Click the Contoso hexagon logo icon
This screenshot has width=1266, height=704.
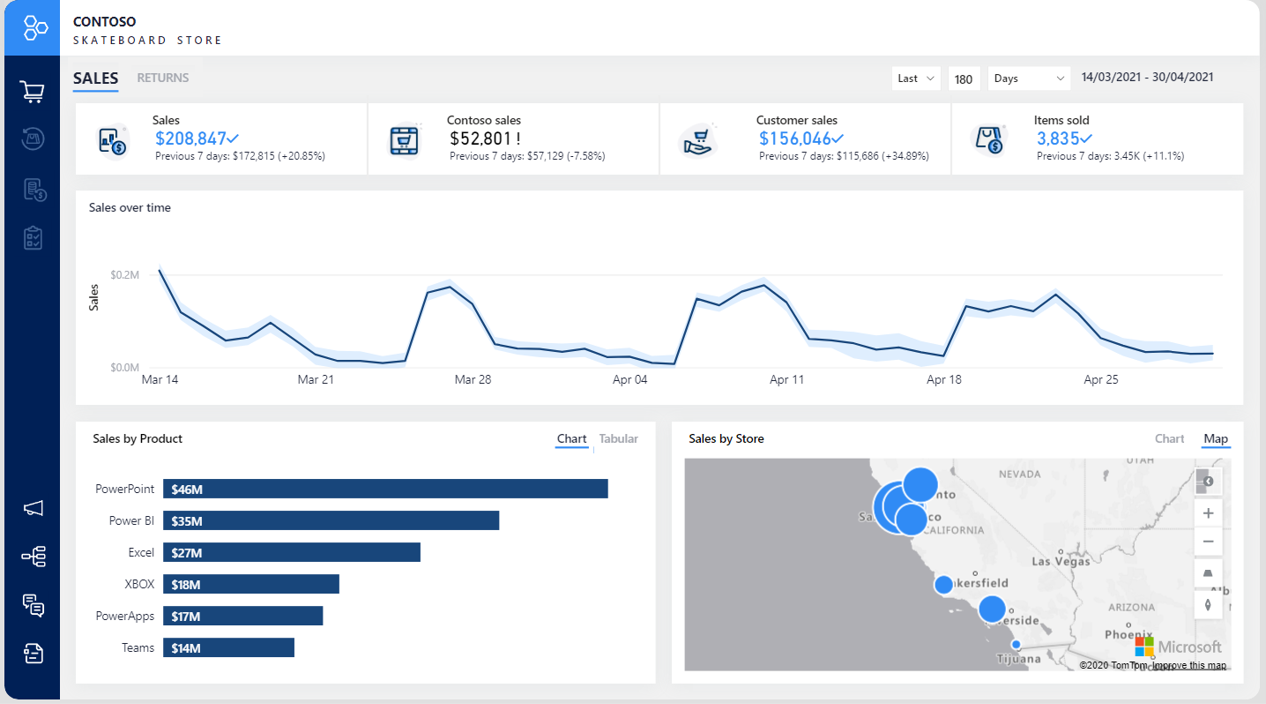point(35,28)
